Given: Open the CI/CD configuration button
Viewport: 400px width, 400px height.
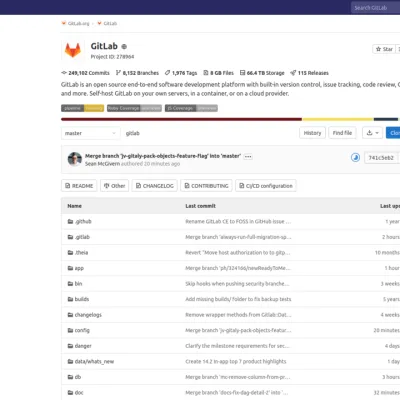Looking at the screenshot, I should 266,186.
